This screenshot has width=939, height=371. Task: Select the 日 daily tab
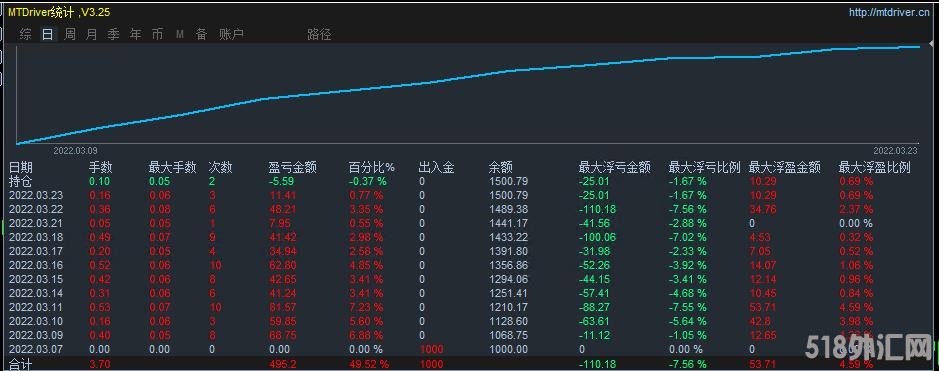click(x=47, y=35)
